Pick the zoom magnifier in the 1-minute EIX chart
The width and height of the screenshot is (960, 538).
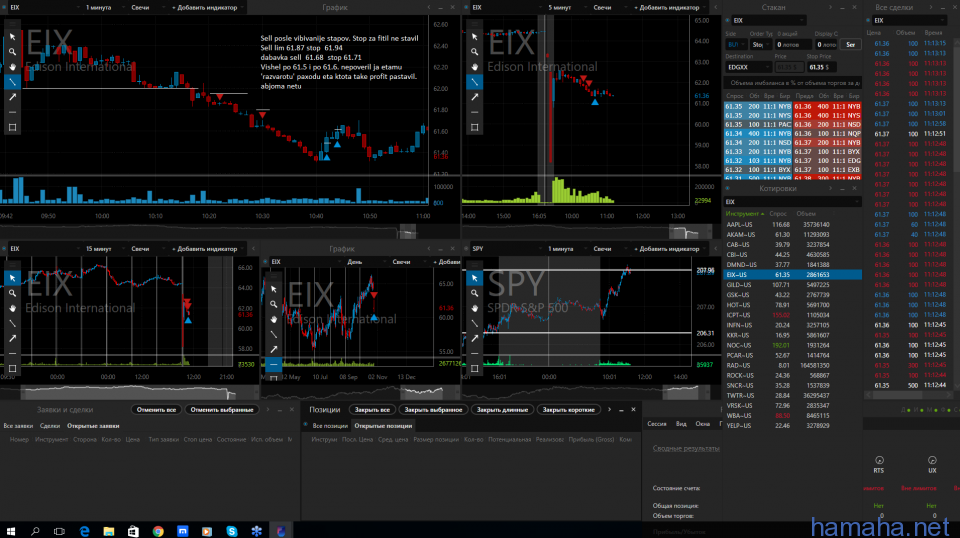pos(12,52)
